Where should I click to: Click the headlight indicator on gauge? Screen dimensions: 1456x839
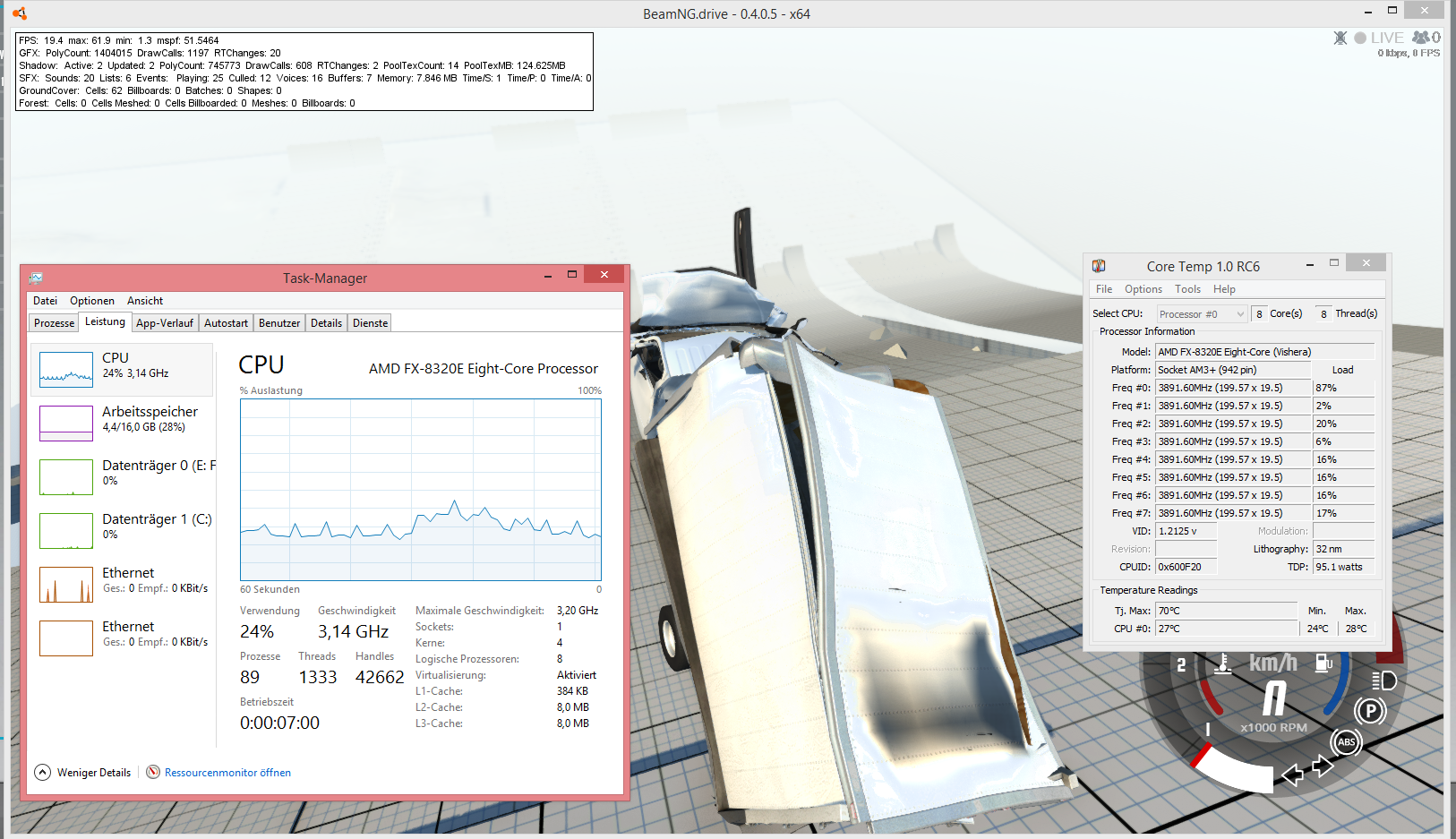pos(1383,681)
